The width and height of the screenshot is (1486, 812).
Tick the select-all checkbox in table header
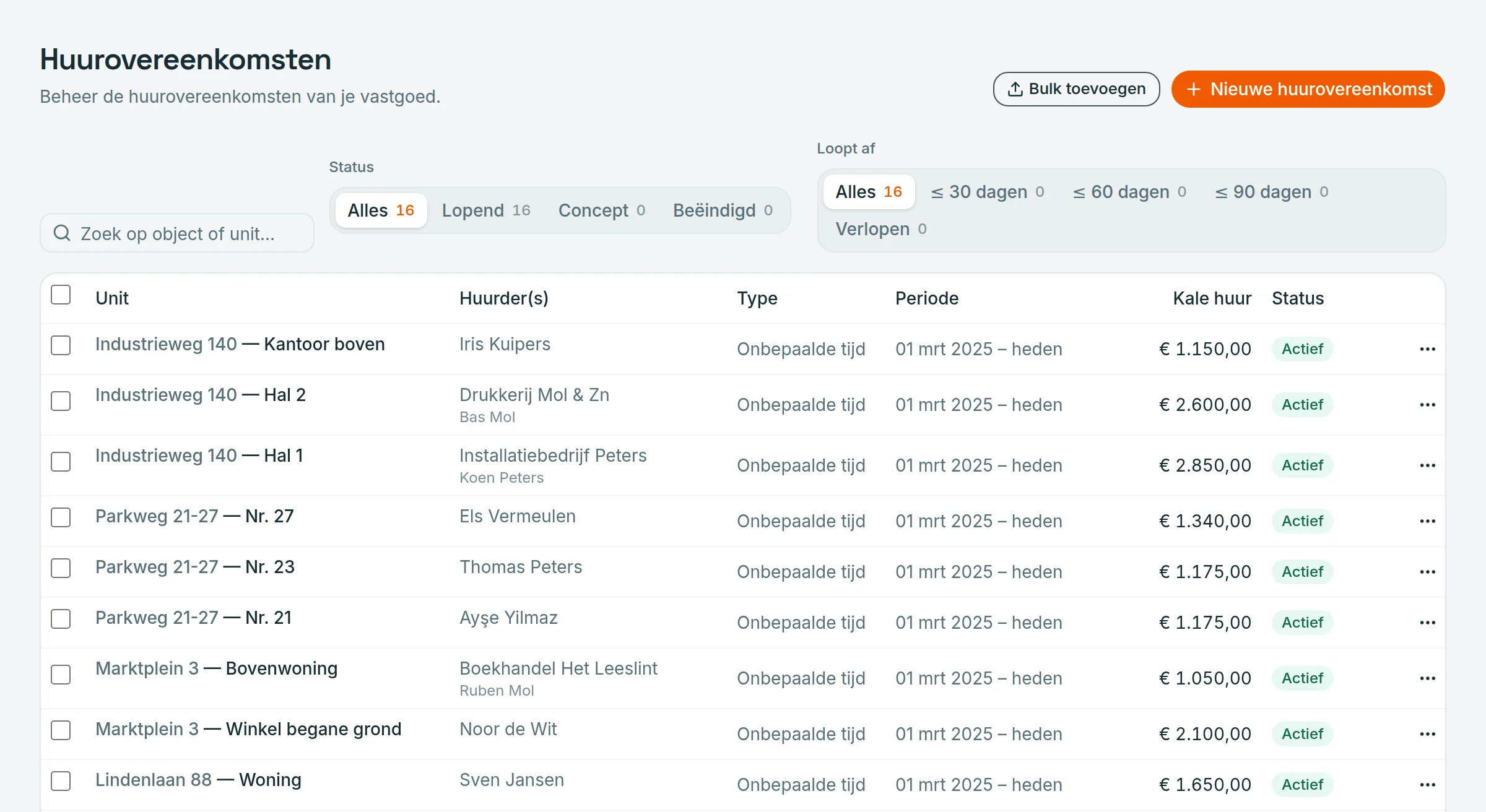(61, 295)
